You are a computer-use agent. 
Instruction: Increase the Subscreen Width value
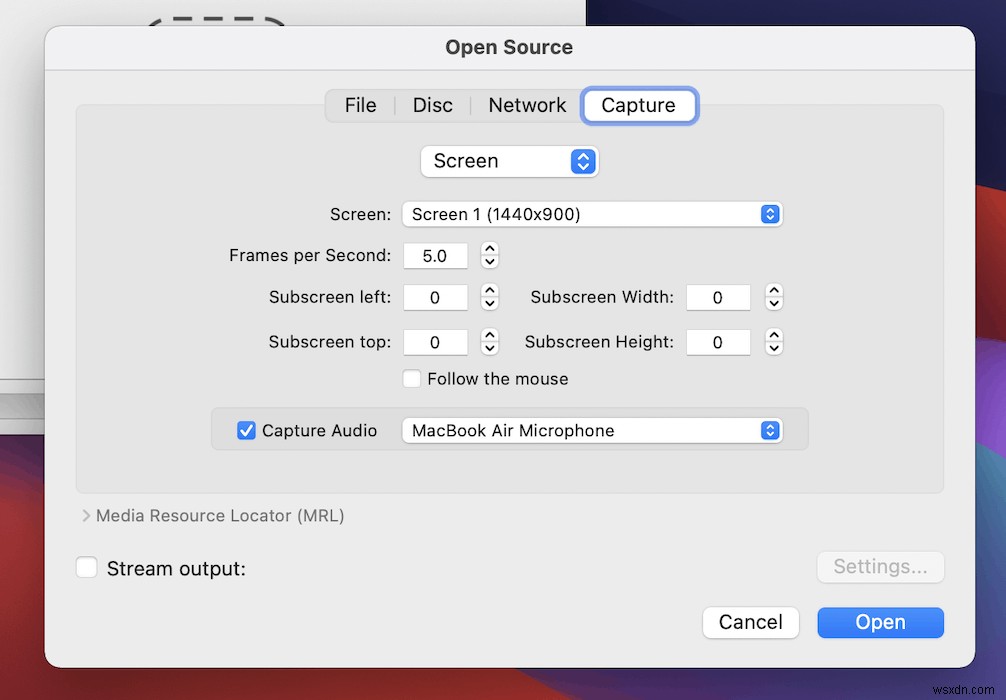773,292
